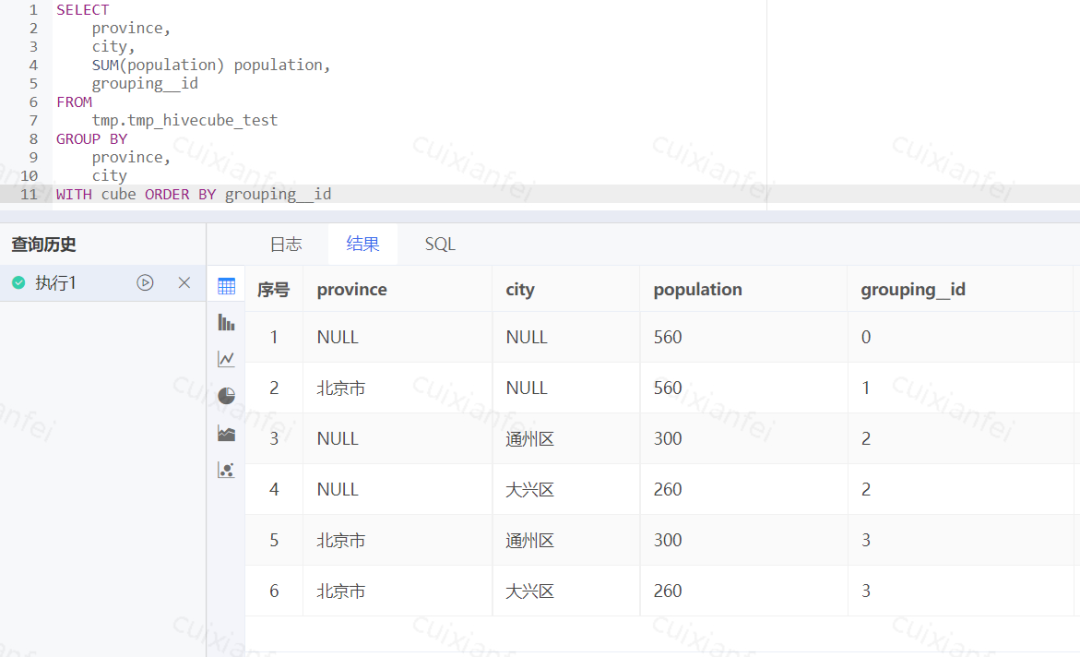The width and height of the screenshot is (1080, 657).
Task: Click the population column header
Action: (x=697, y=289)
